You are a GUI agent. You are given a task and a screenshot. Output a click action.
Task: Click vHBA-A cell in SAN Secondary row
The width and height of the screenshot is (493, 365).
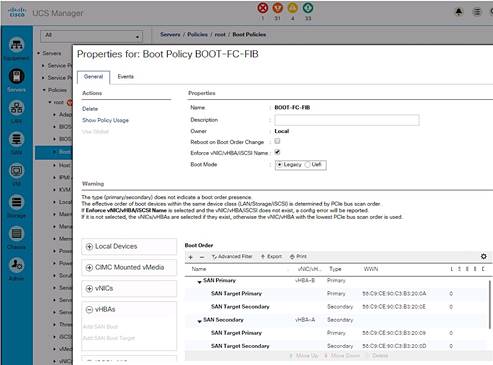point(305,320)
